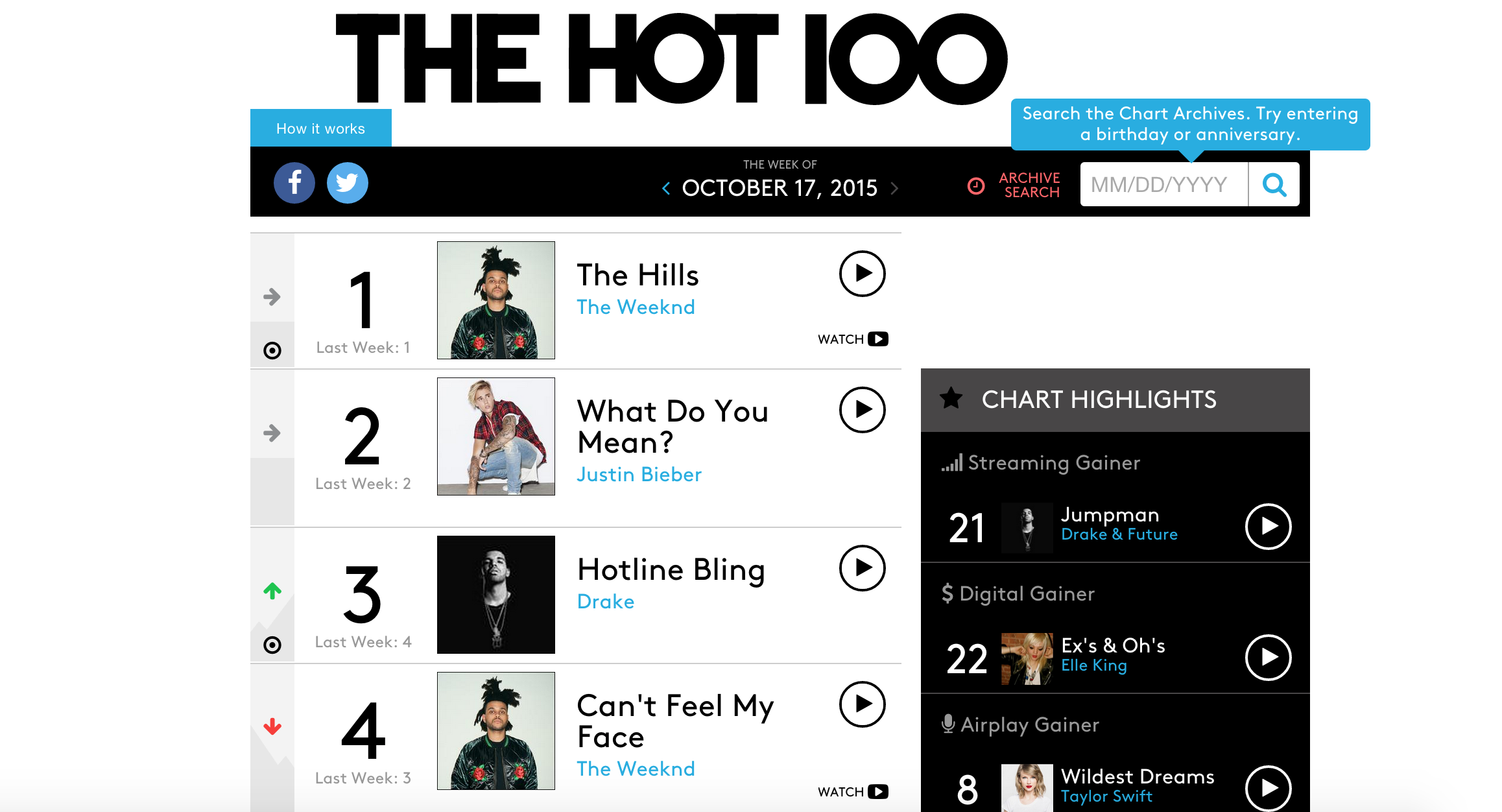Open Drake & Future artist link
This screenshot has height=812, width=1502.
coord(1119,534)
